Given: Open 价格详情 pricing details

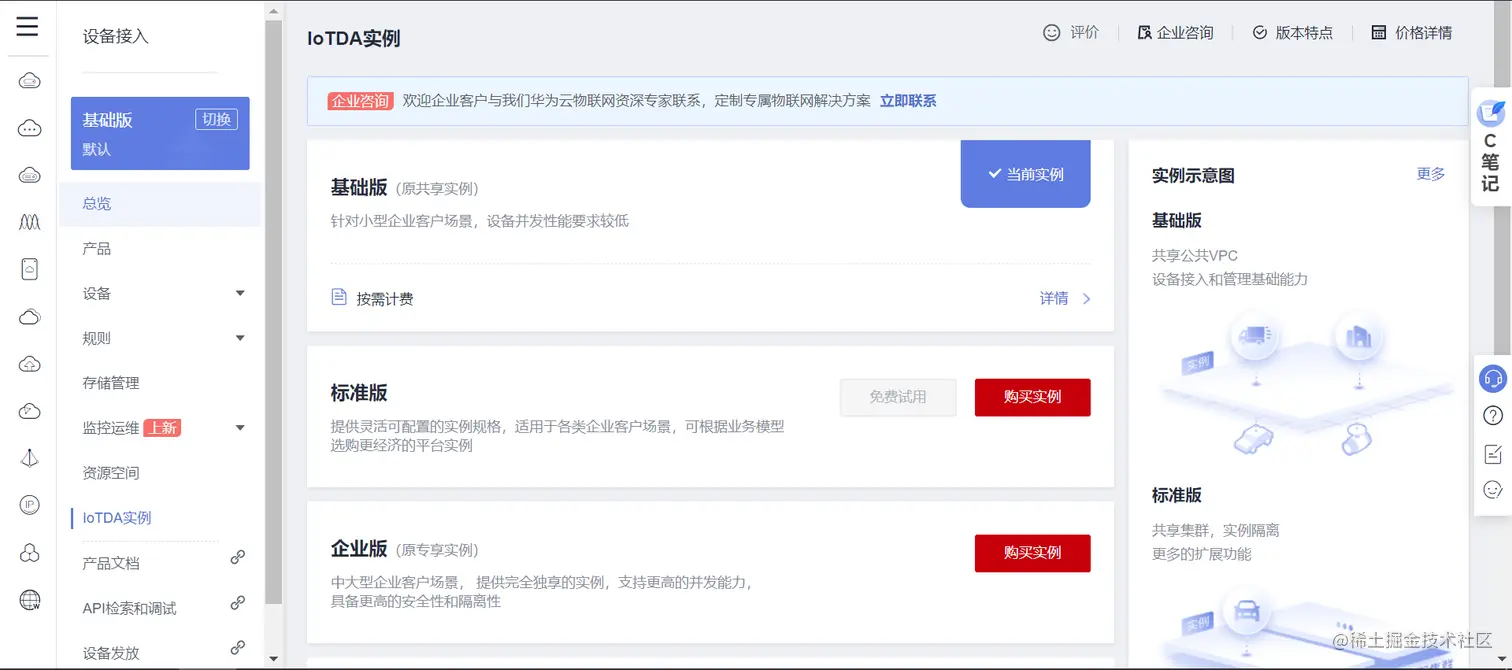Looking at the screenshot, I should coord(1412,33).
